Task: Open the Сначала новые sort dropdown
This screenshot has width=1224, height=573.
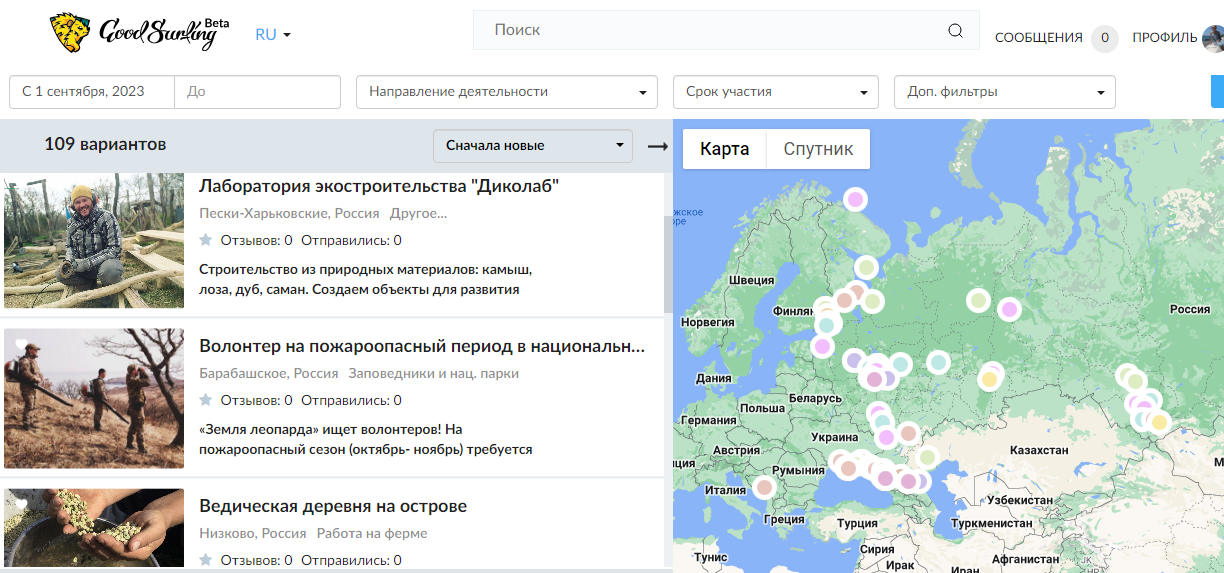Action: click(x=532, y=146)
